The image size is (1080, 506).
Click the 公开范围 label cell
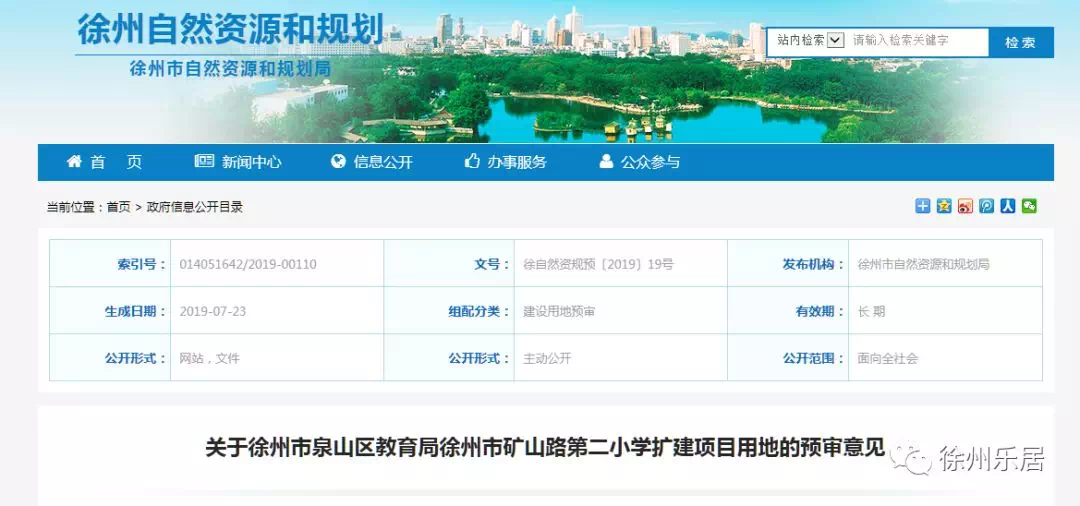(788, 358)
